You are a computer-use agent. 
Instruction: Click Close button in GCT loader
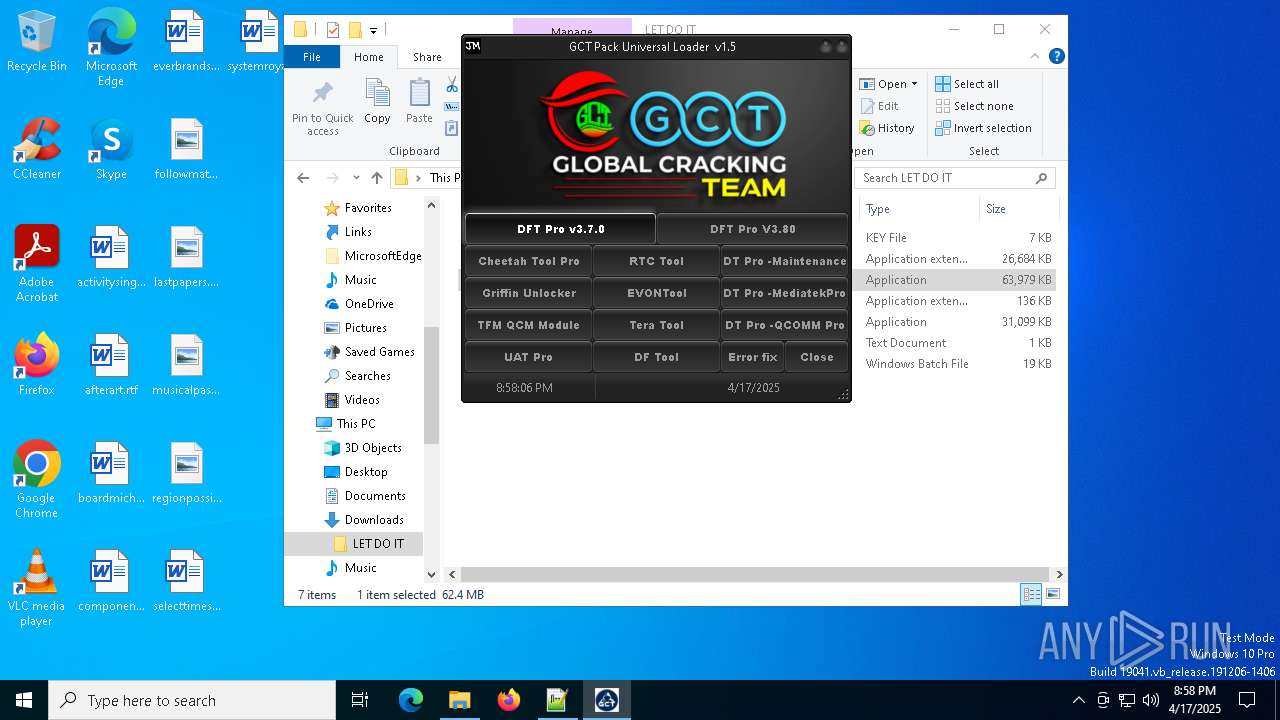816,357
